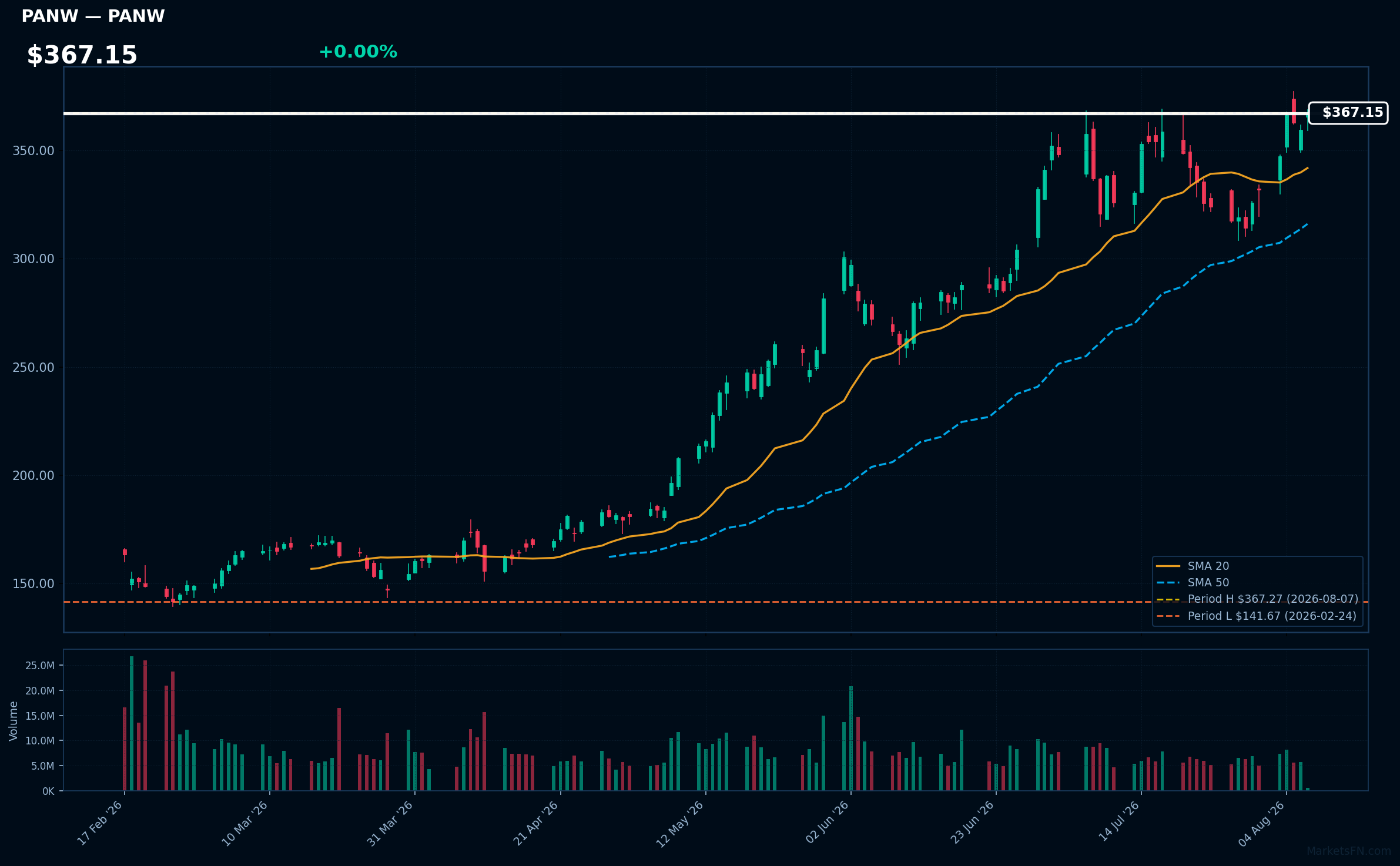Click the 200.00 price axis label
The height and width of the screenshot is (866, 1400).
[x=33, y=476]
